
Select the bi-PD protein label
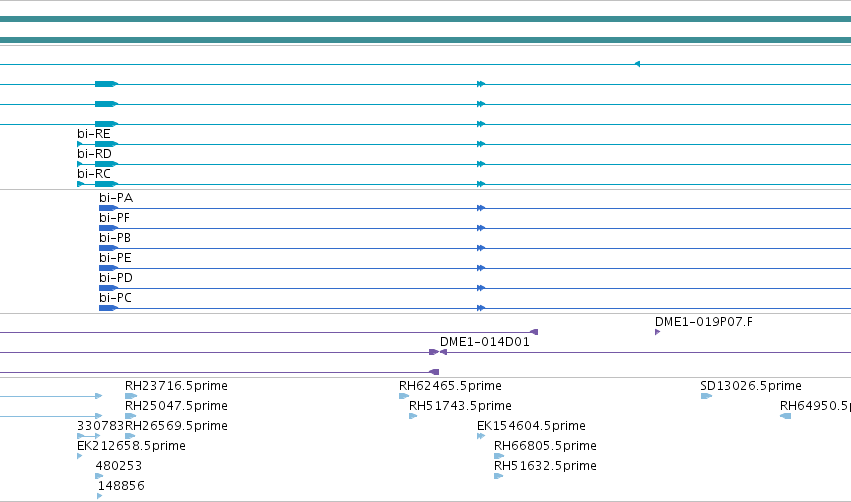(x=116, y=278)
